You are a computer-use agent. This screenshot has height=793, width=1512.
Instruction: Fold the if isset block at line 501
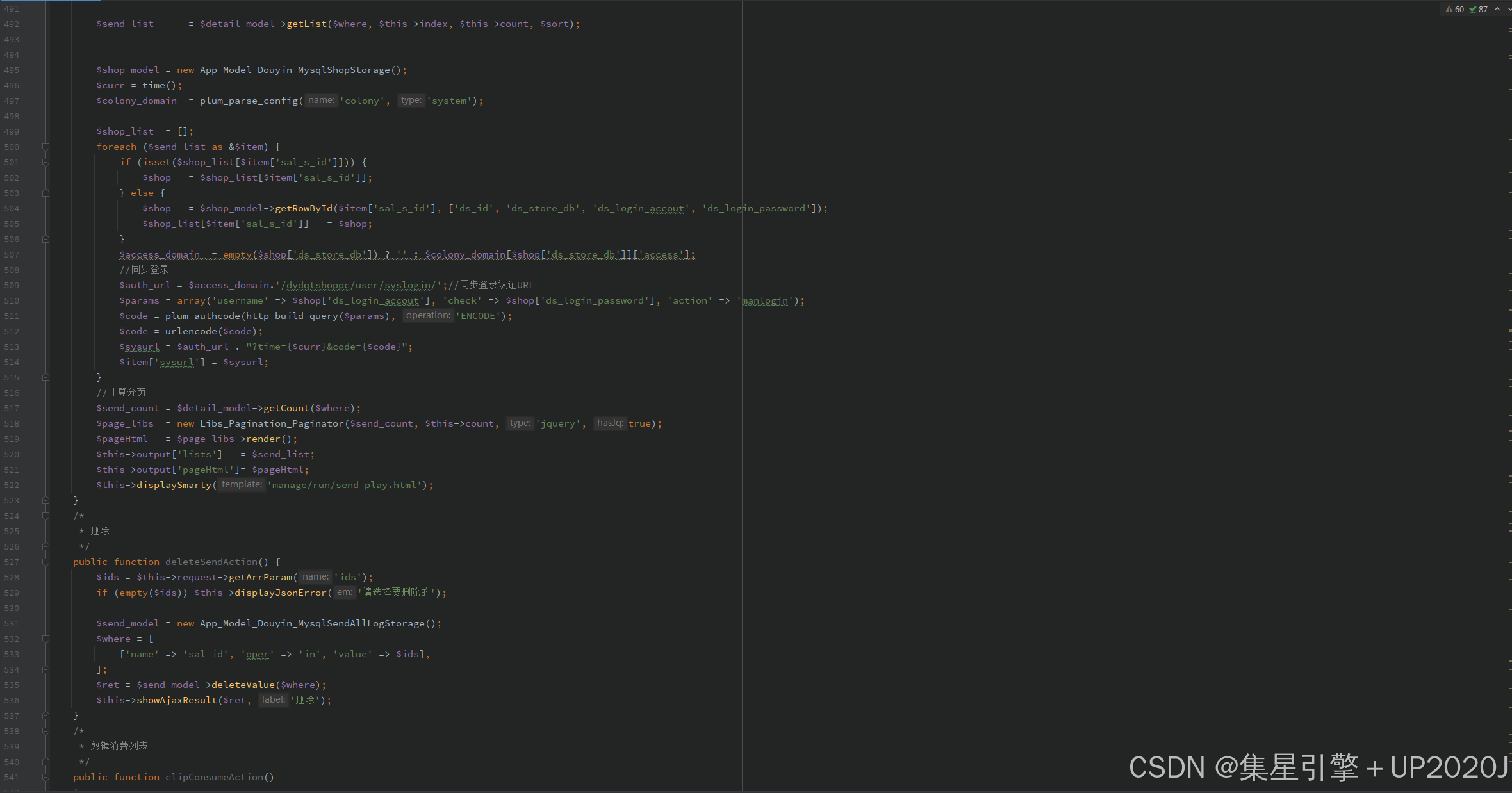(x=45, y=162)
